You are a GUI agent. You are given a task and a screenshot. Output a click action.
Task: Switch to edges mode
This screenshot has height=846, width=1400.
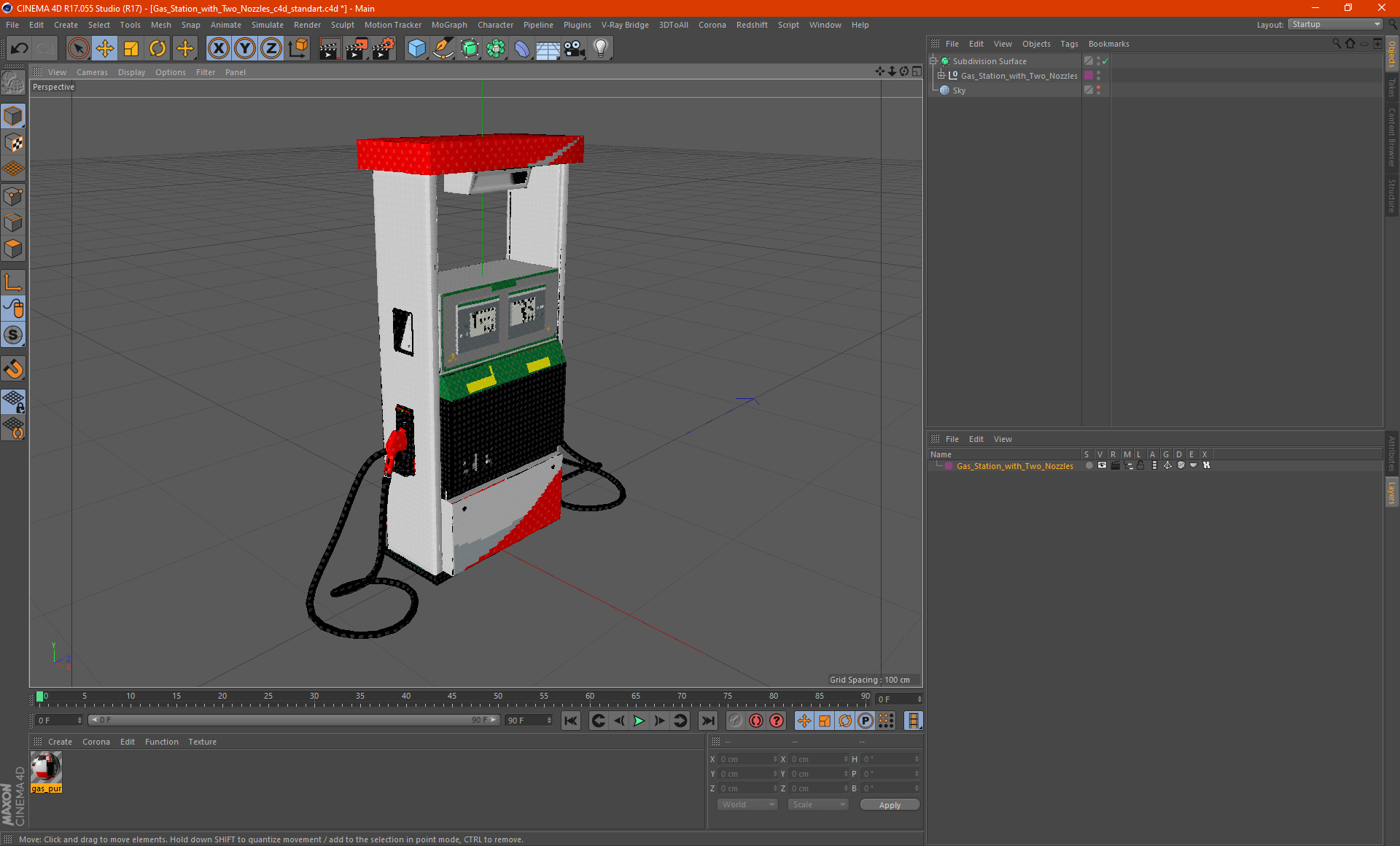pyautogui.click(x=13, y=222)
